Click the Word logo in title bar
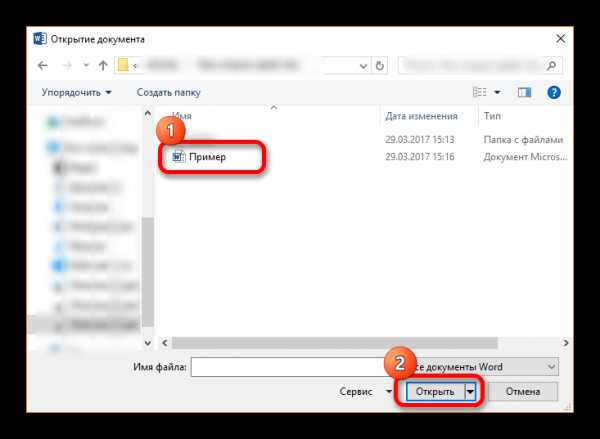Image resolution: width=600 pixels, height=439 pixels. pyautogui.click(x=40, y=39)
